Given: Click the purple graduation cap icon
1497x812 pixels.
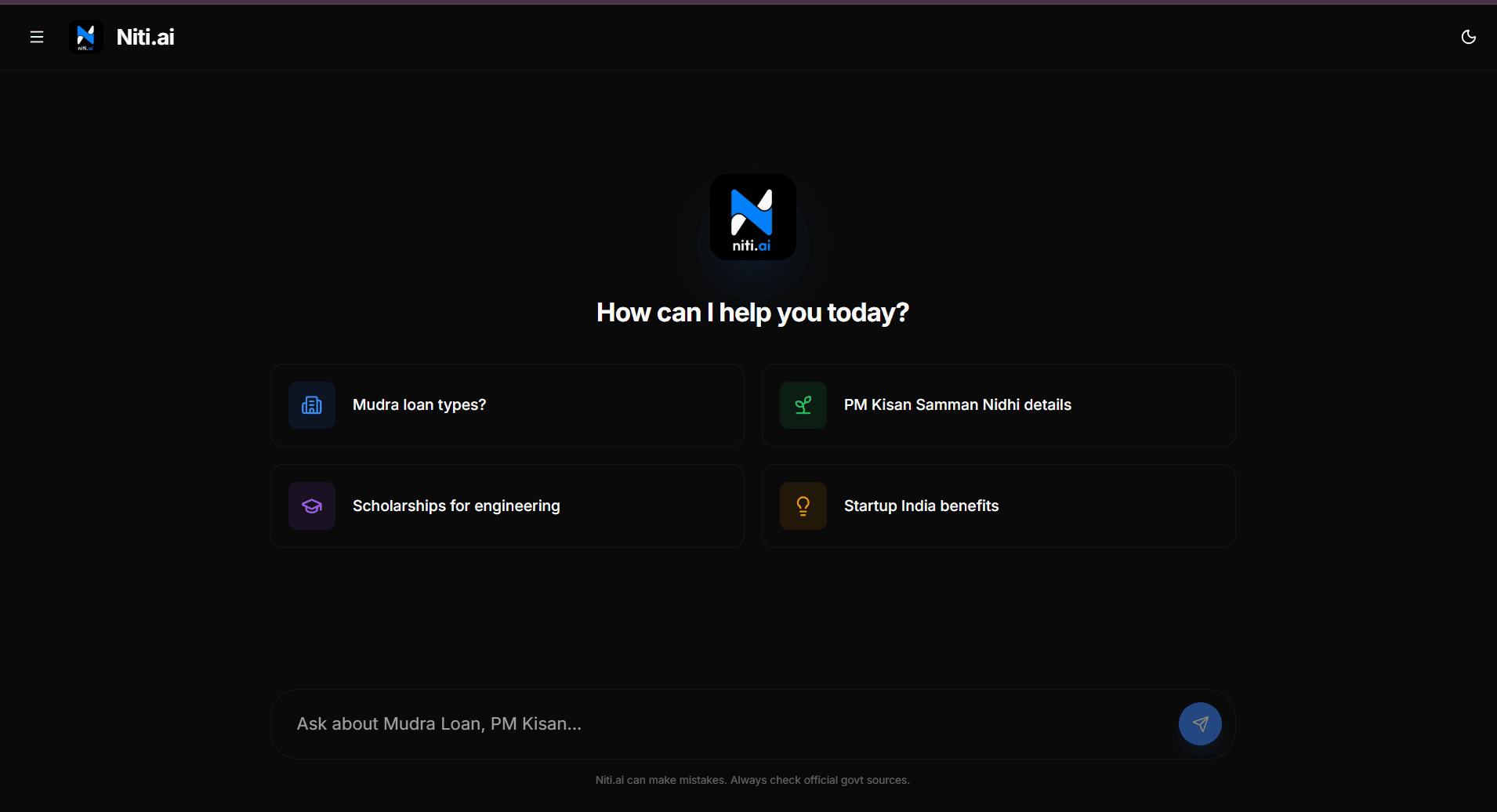Looking at the screenshot, I should pyautogui.click(x=312, y=506).
